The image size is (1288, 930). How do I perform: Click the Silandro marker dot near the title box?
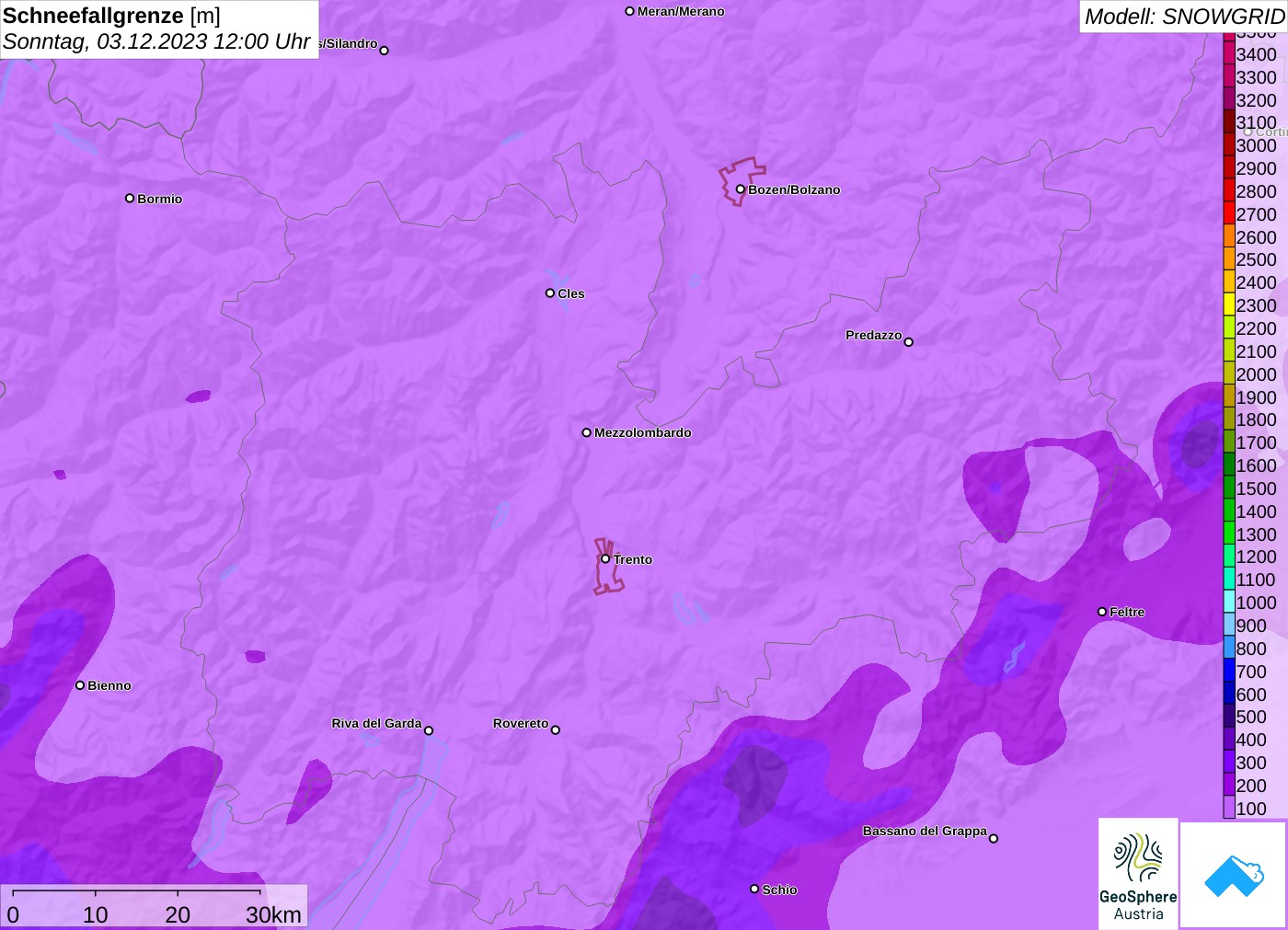click(385, 51)
